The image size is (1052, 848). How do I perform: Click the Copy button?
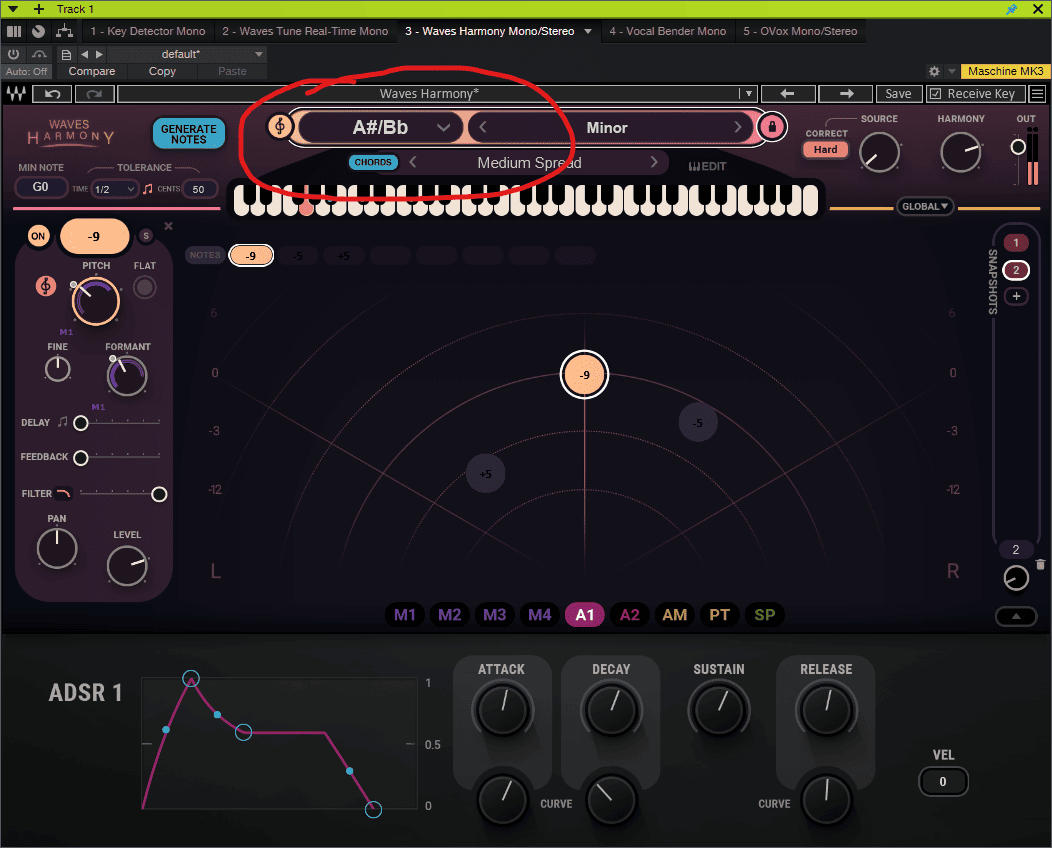coord(162,71)
